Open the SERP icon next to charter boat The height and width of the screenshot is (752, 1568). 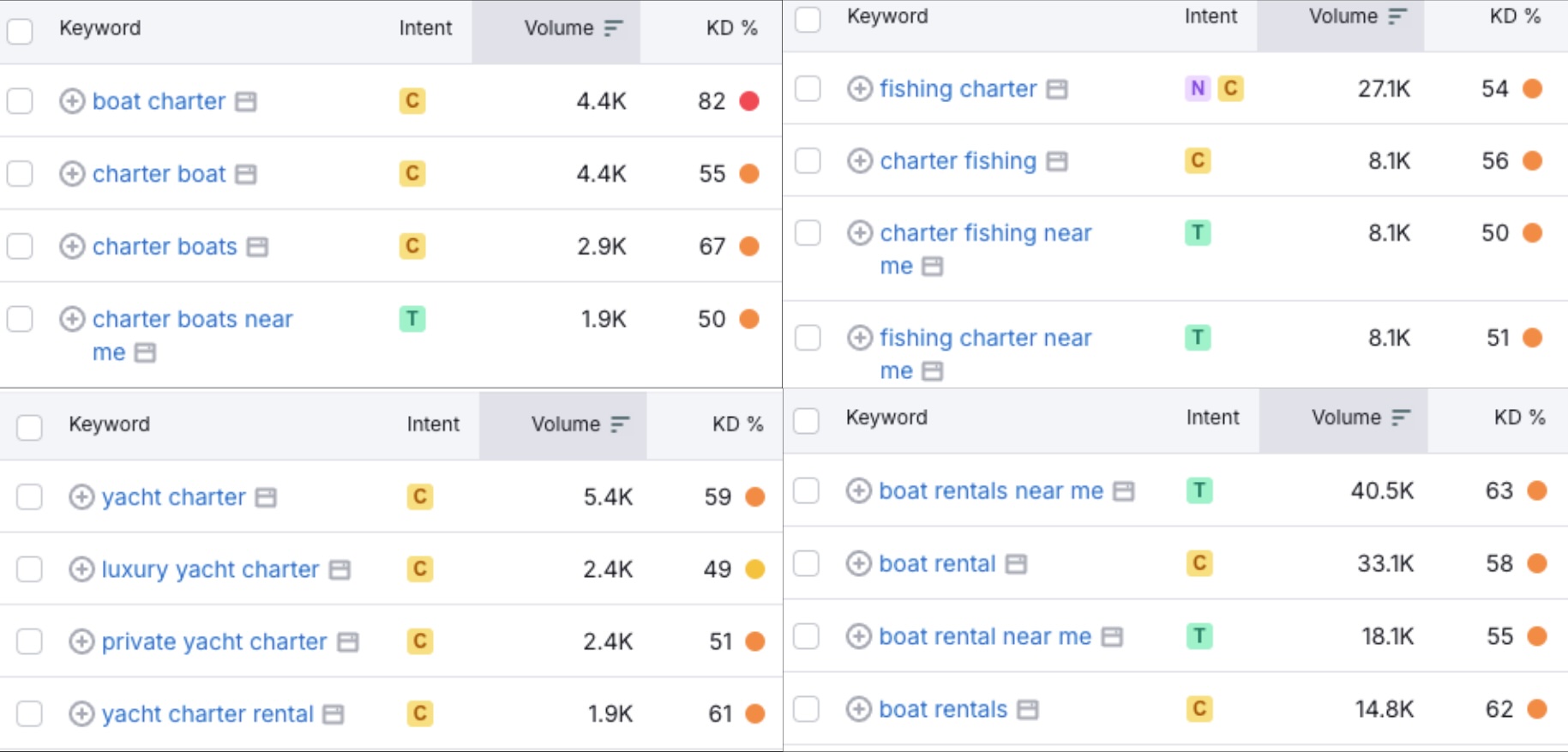point(246,175)
